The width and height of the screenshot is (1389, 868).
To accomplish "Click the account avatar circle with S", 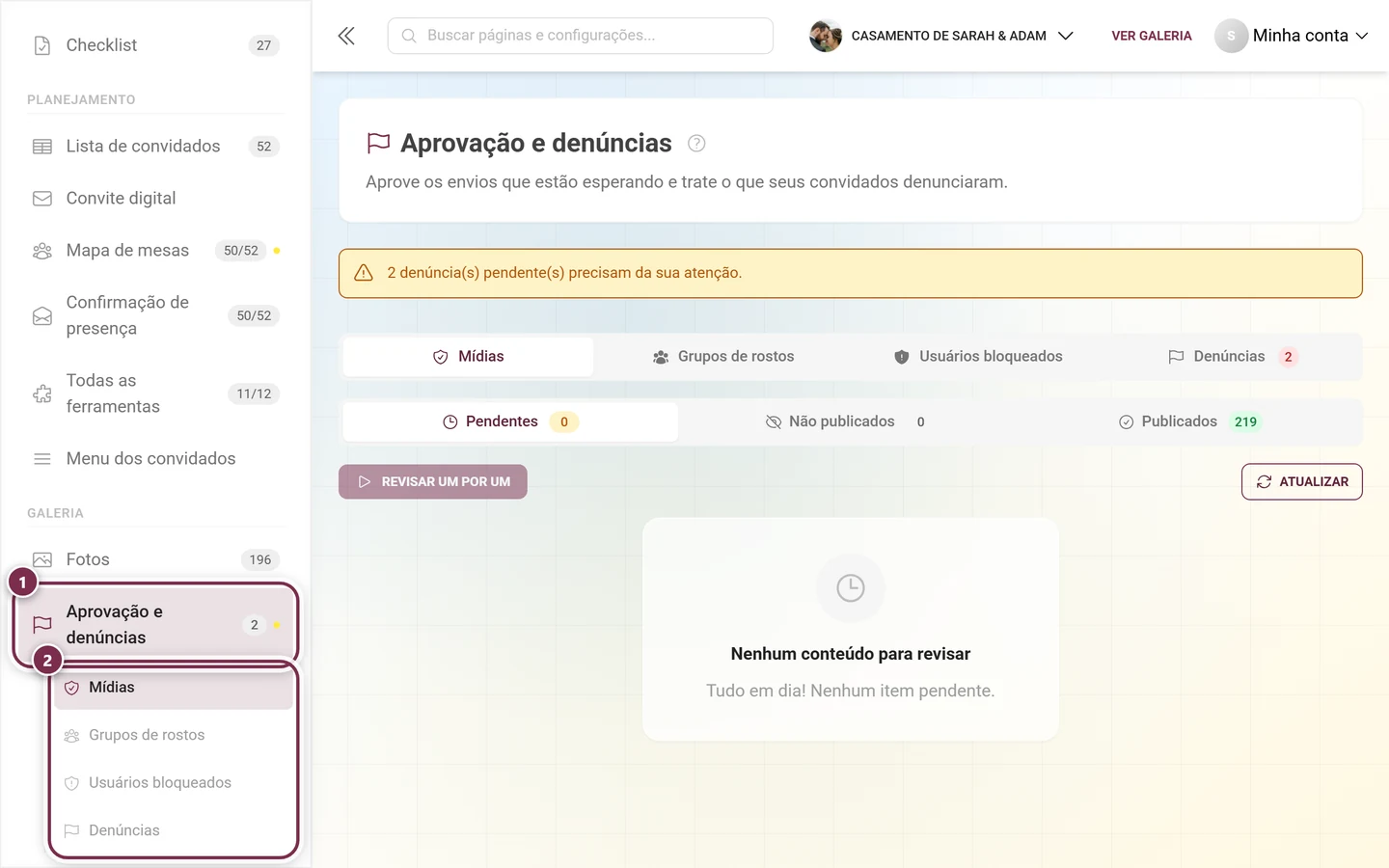I will pos(1231,36).
